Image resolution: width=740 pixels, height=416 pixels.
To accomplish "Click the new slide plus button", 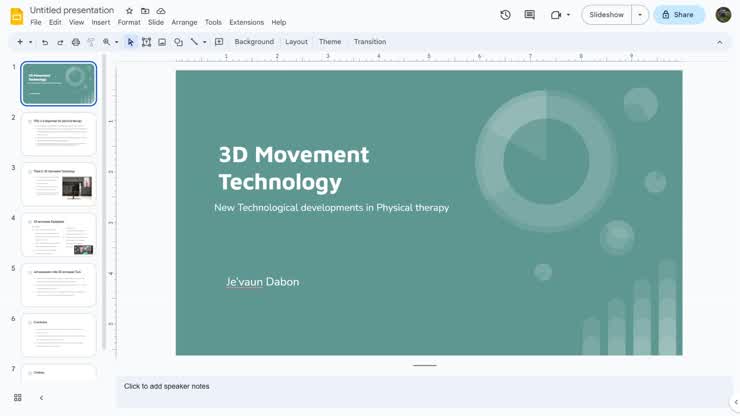I will 20,42.
